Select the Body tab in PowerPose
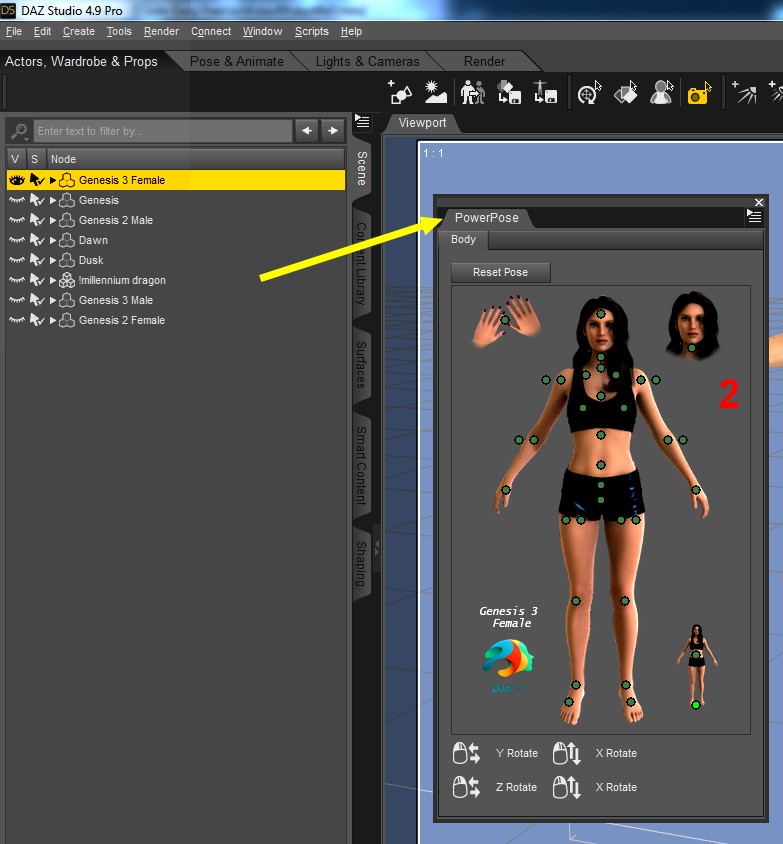783x844 pixels. 463,240
